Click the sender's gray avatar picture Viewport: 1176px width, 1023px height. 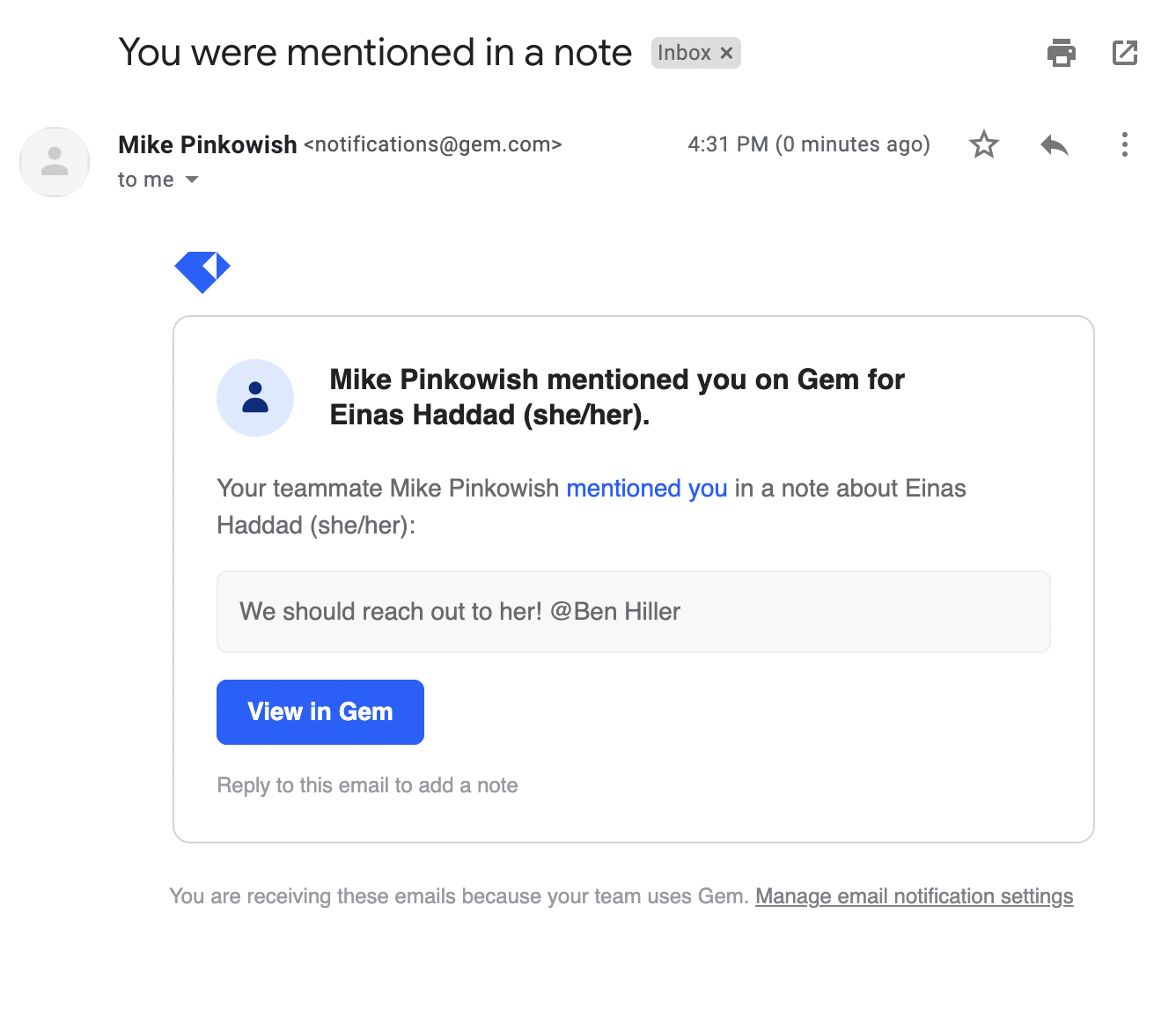[x=55, y=162]
